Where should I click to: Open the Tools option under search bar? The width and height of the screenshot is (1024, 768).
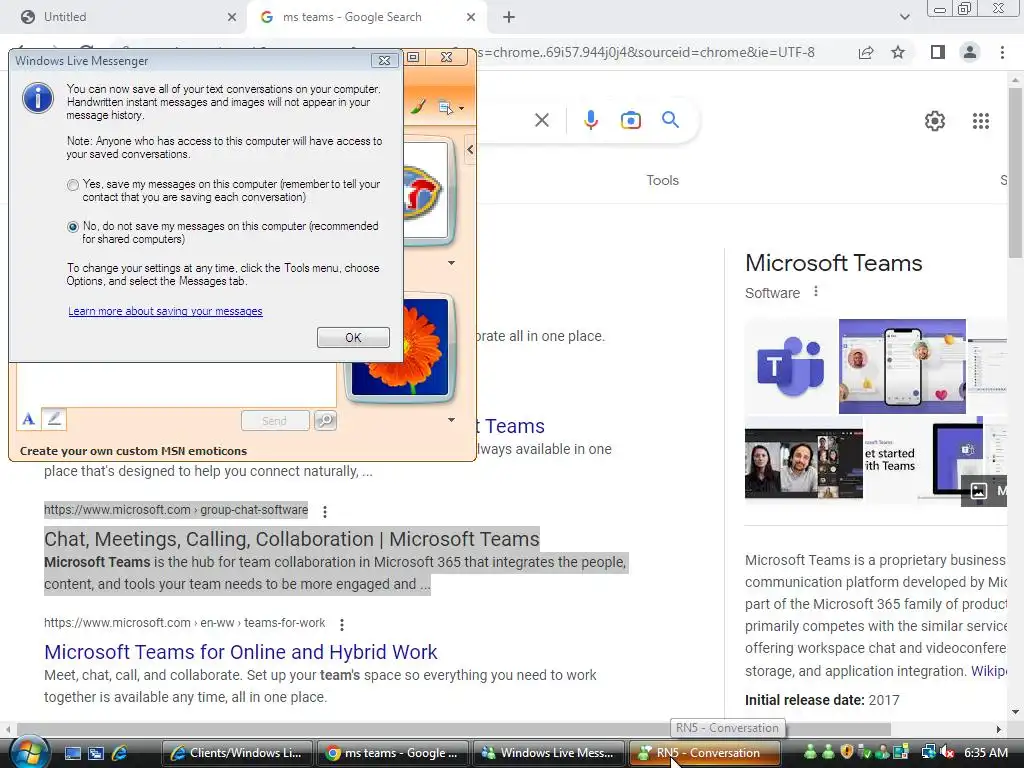pos(662,180)
